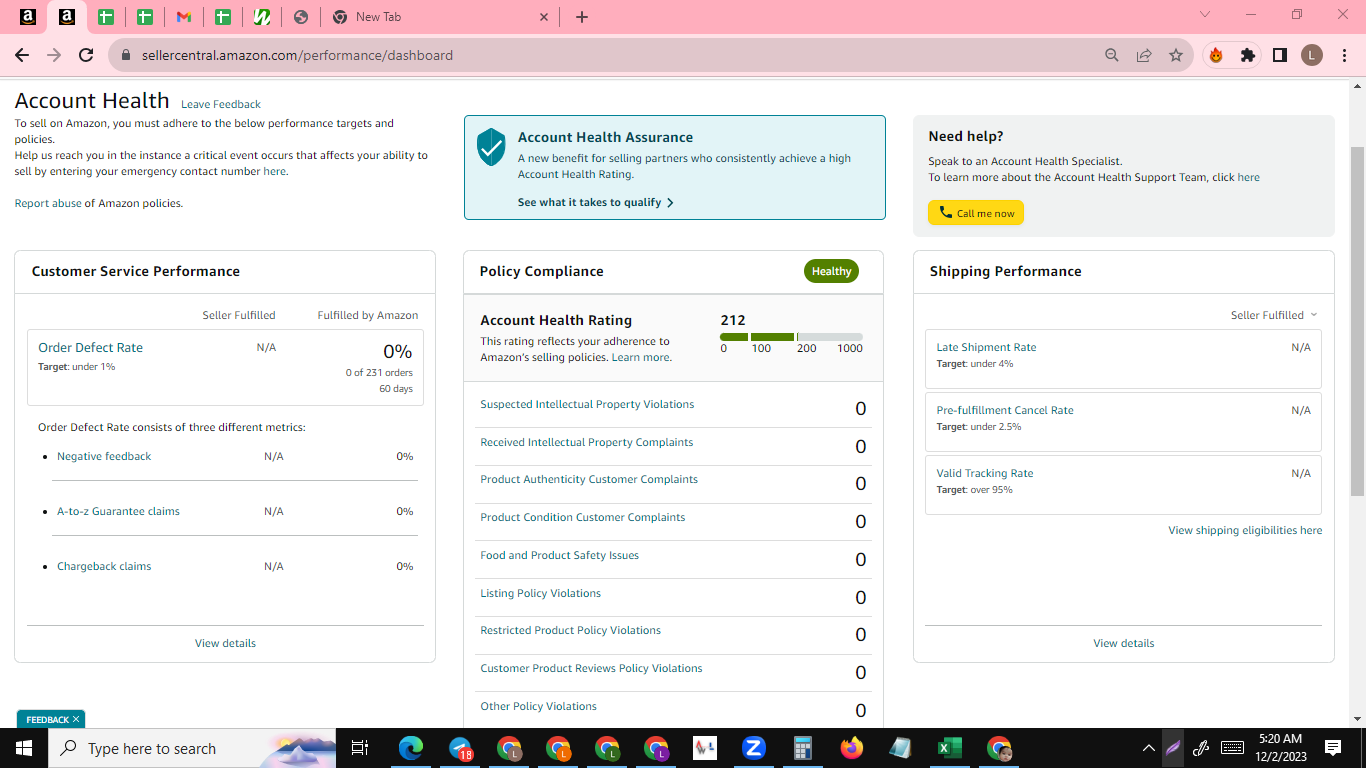1366x768 pixels.
Task: Switch to the Gmail browser tab
Action: [x=183, y=17]
